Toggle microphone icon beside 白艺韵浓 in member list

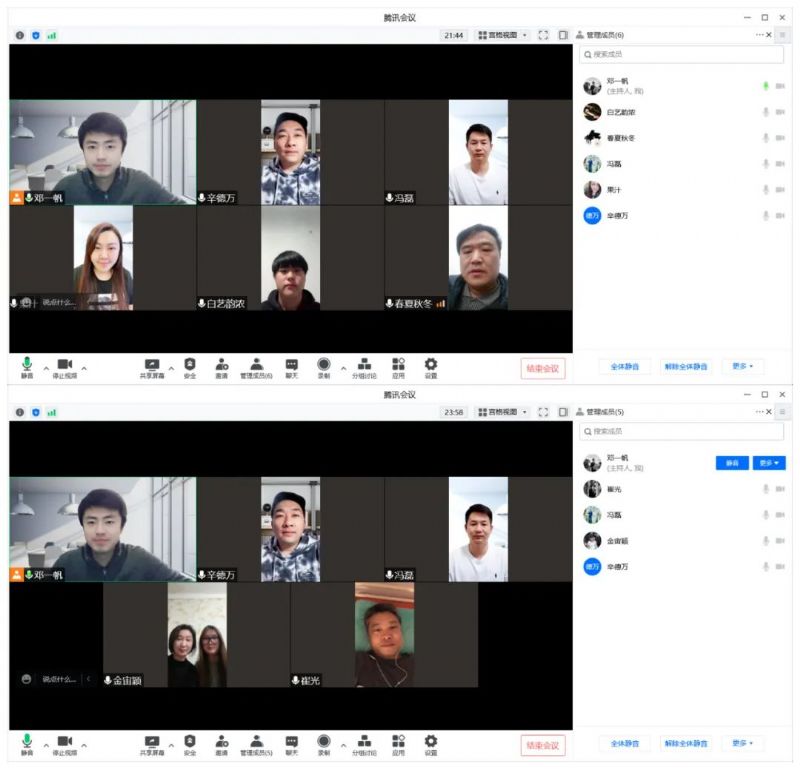(x=766, y=112)
